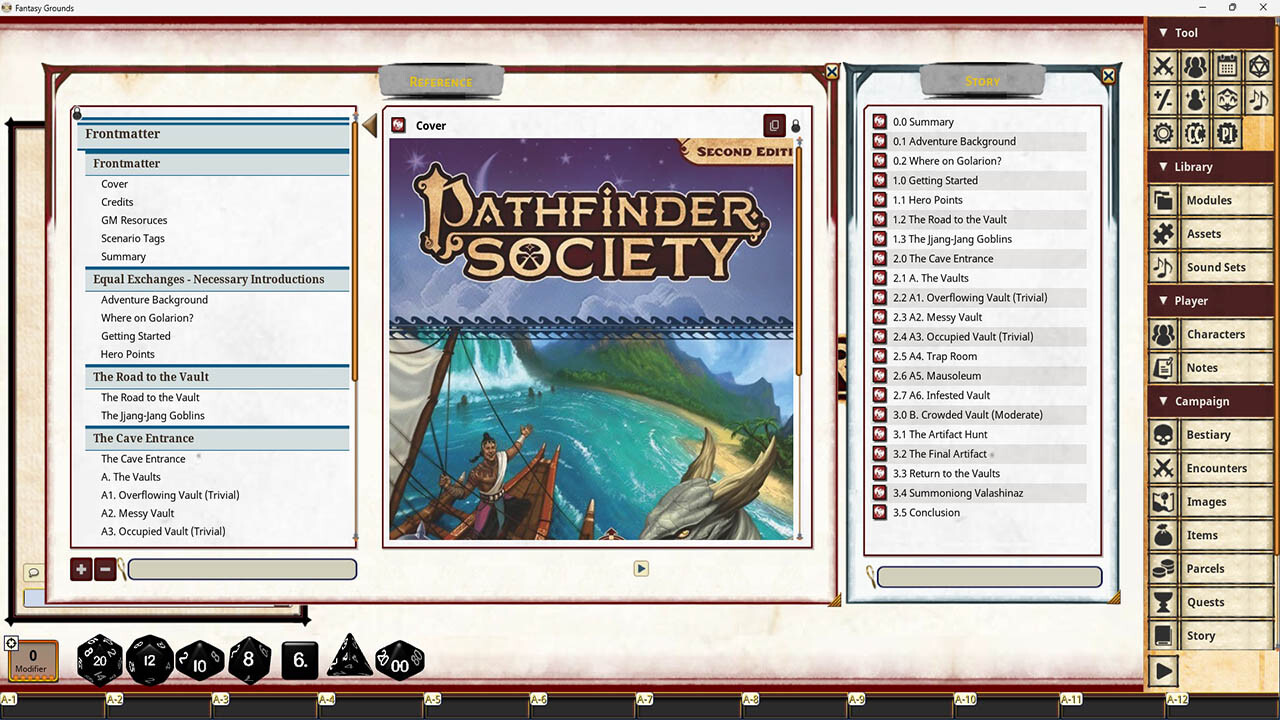Open the Modifiers tool
Viewport: 1280px width, 720px height.
click(x=1163, y=99)
